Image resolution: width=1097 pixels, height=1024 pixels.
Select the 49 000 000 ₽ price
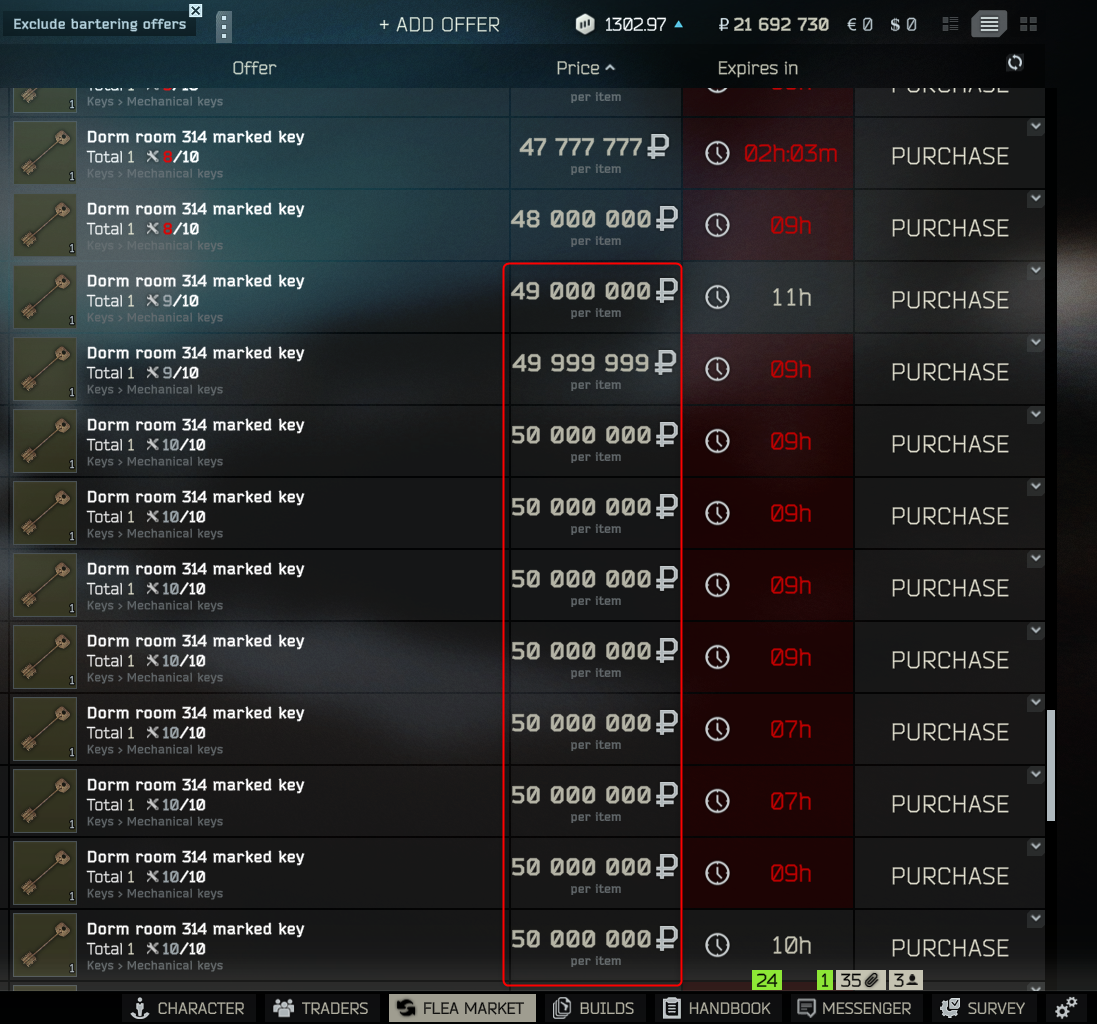click(594, 290)
